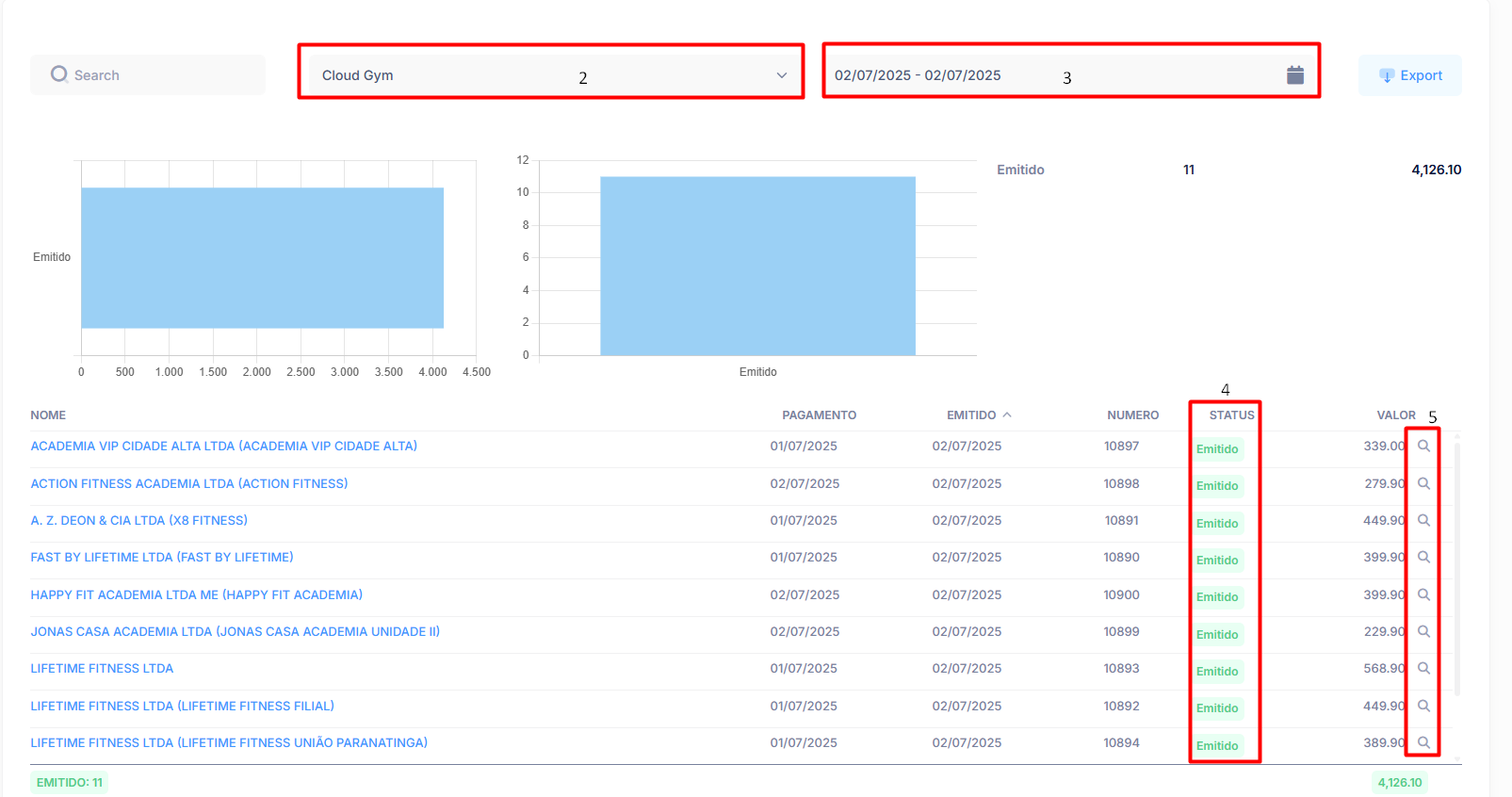Click the EMITIDO: 11 footer badge
Screen dimensions: 1512x797
coord(70,783)
